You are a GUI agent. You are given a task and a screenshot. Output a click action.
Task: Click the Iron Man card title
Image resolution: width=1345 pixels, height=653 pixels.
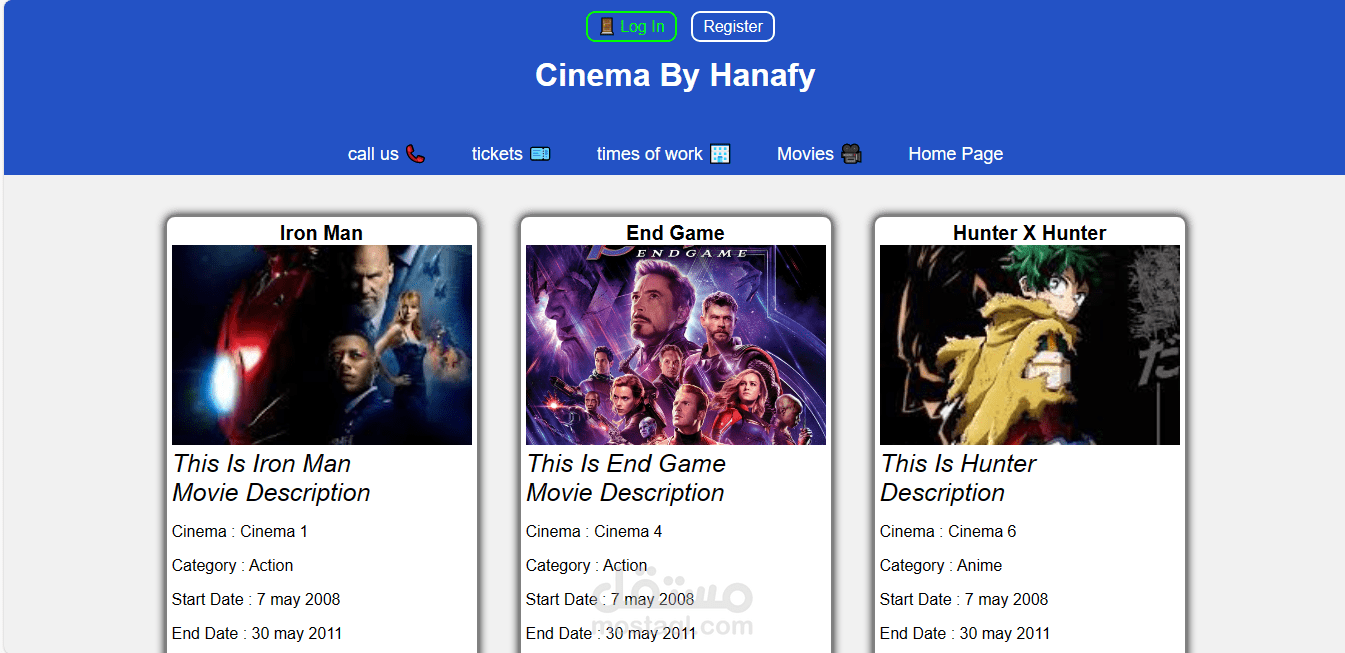pos(321,233)
